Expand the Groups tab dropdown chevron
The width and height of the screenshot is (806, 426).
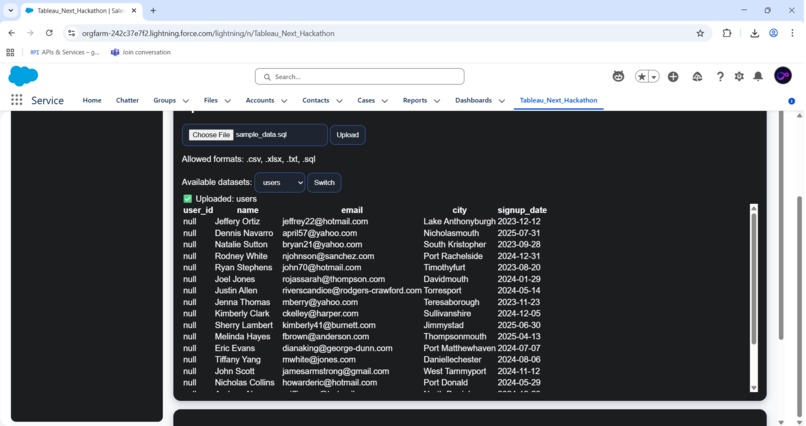click(x=186, y=101)
